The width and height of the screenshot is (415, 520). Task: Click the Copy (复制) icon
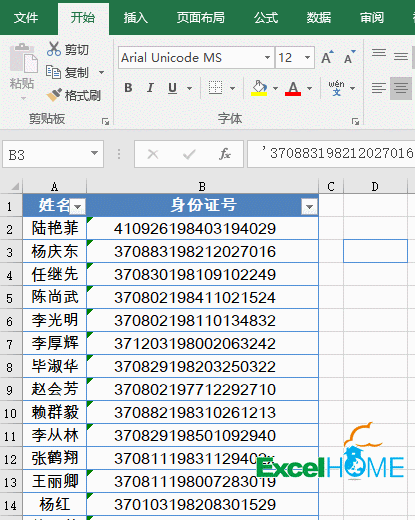tap(53, 72)
